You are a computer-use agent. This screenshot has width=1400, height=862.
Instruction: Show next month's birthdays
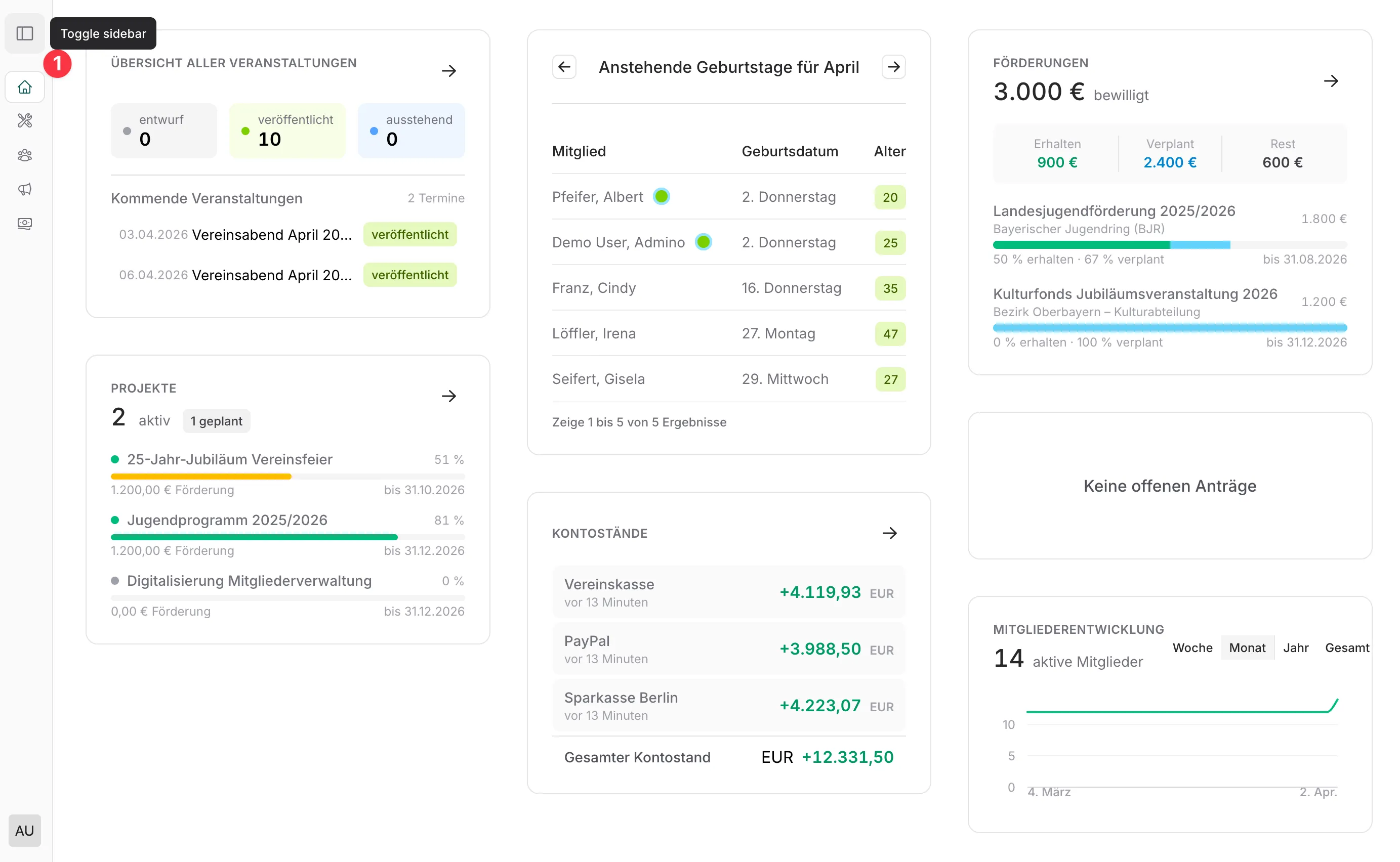[x=893, y=67]
